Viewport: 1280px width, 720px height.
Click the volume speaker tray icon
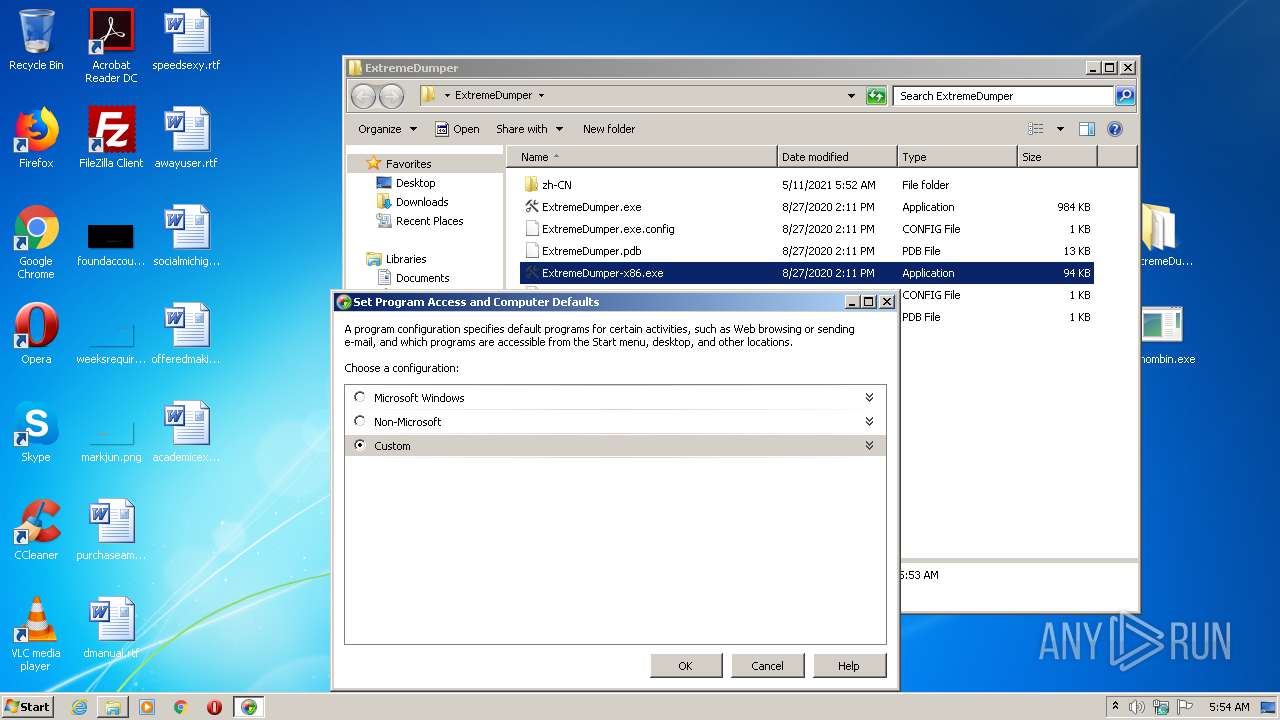tap(1137, 707)
